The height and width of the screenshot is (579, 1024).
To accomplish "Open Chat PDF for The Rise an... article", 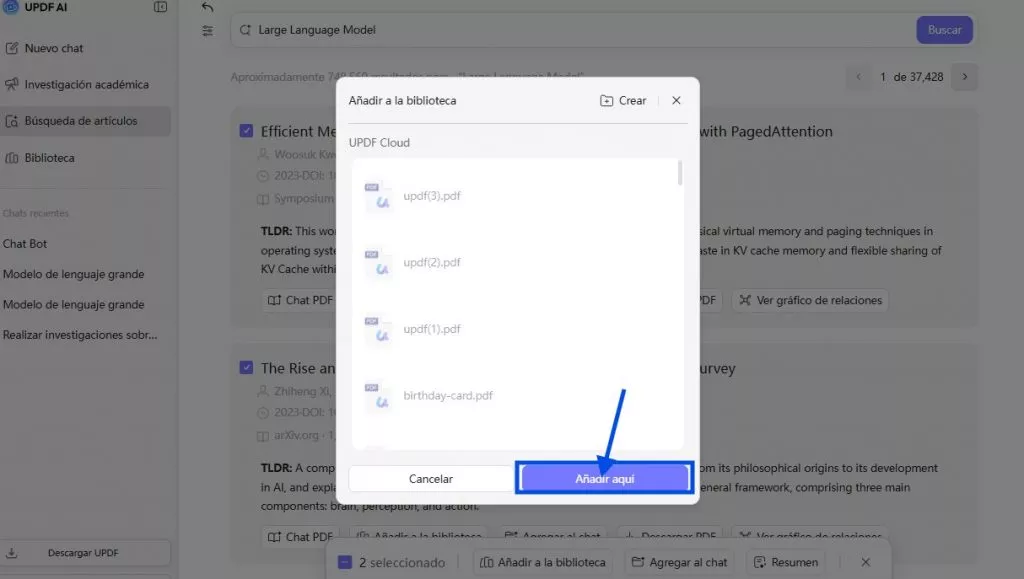I will click(x=300, y=537).
